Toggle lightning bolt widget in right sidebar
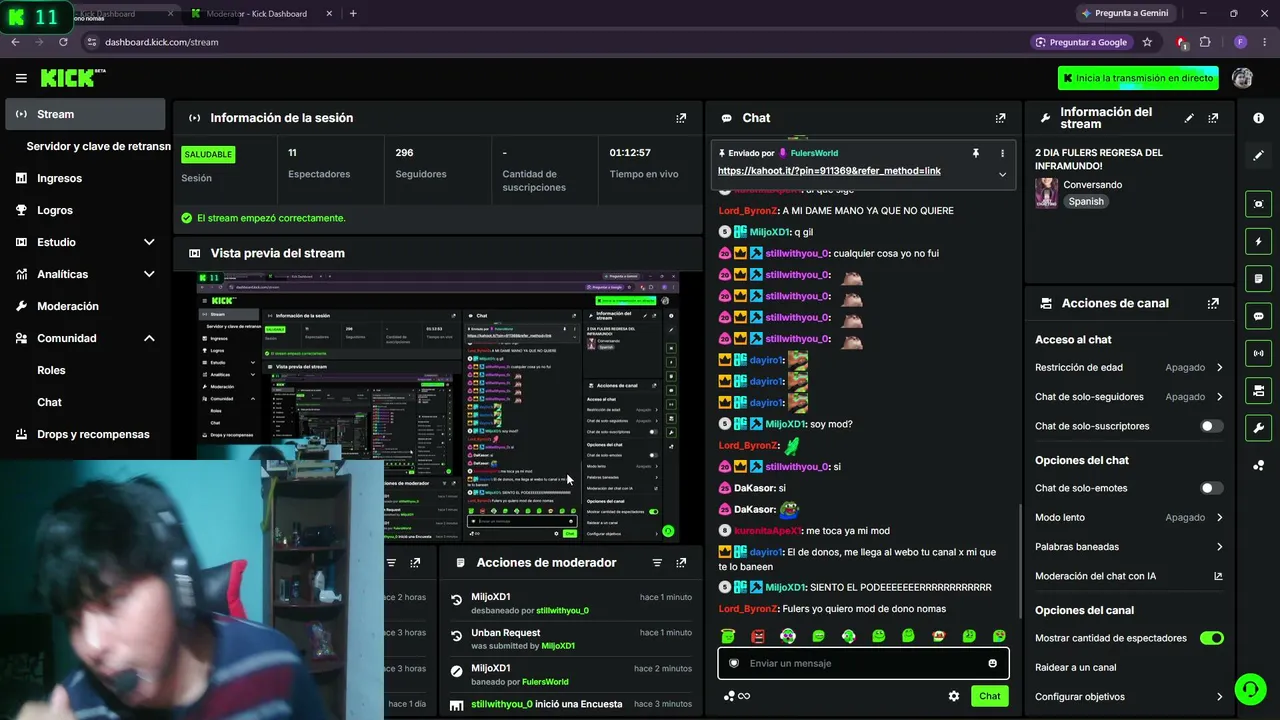 [1258, 241]
